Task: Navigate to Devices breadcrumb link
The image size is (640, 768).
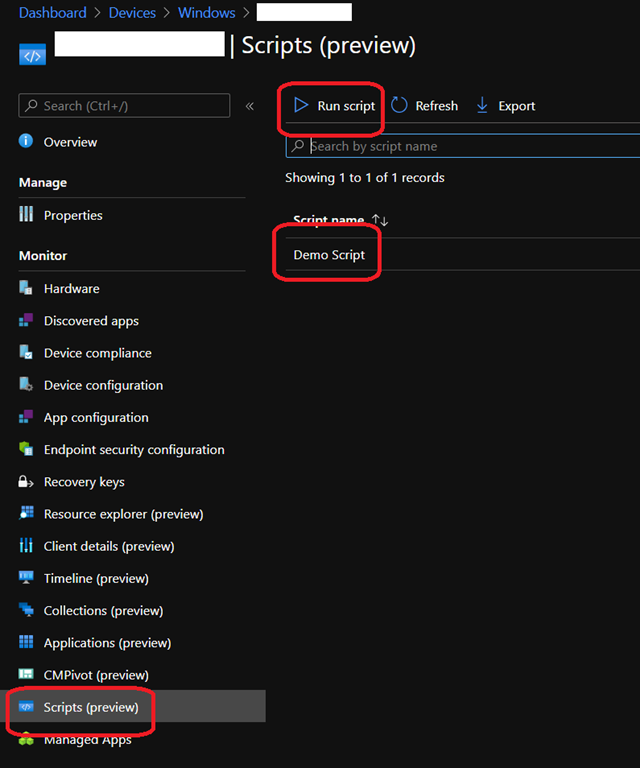Action: pos(132,13)
